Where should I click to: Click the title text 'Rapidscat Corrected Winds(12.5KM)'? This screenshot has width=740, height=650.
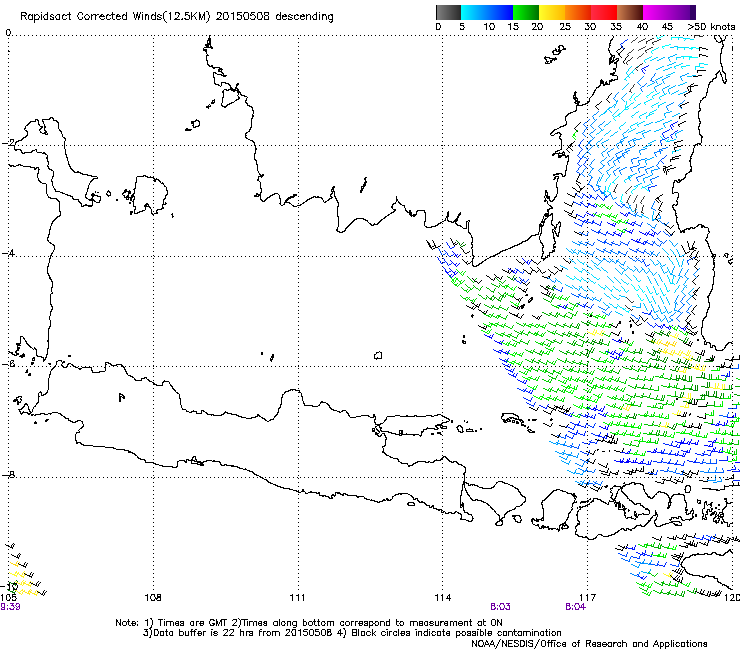coord(115,17)
